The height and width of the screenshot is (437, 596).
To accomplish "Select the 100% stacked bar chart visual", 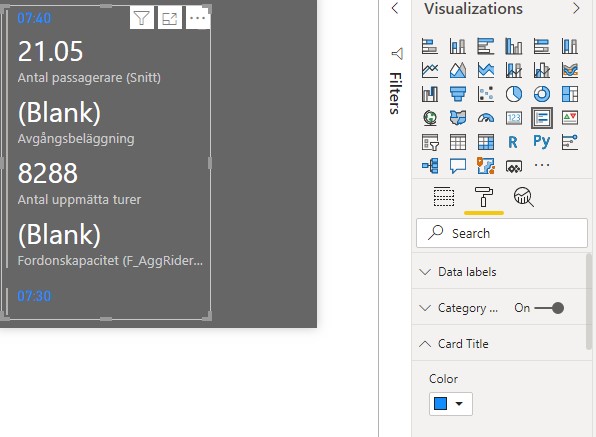I will coord(542,47).
